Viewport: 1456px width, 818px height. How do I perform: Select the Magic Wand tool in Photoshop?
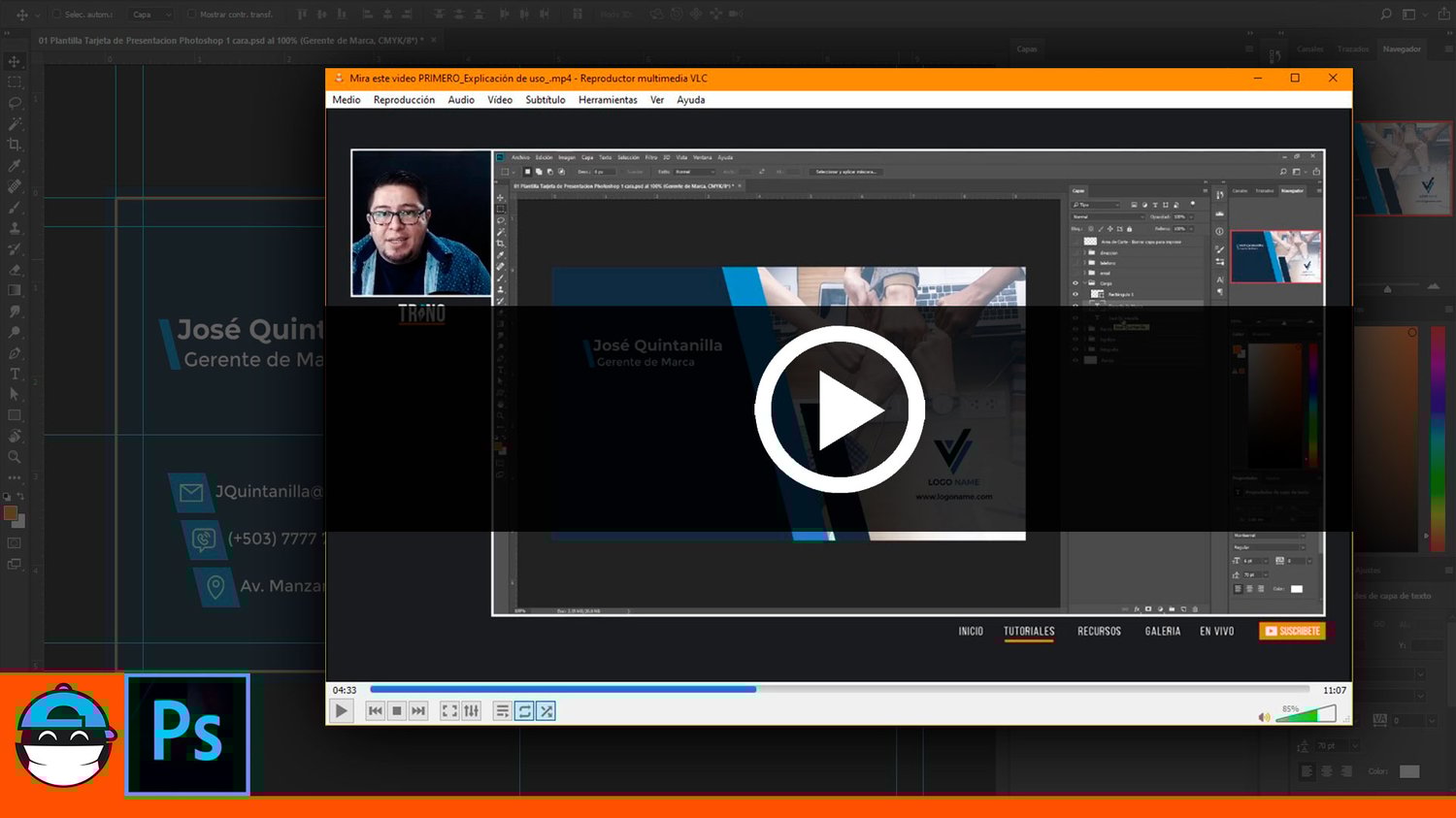coord(15,123)
